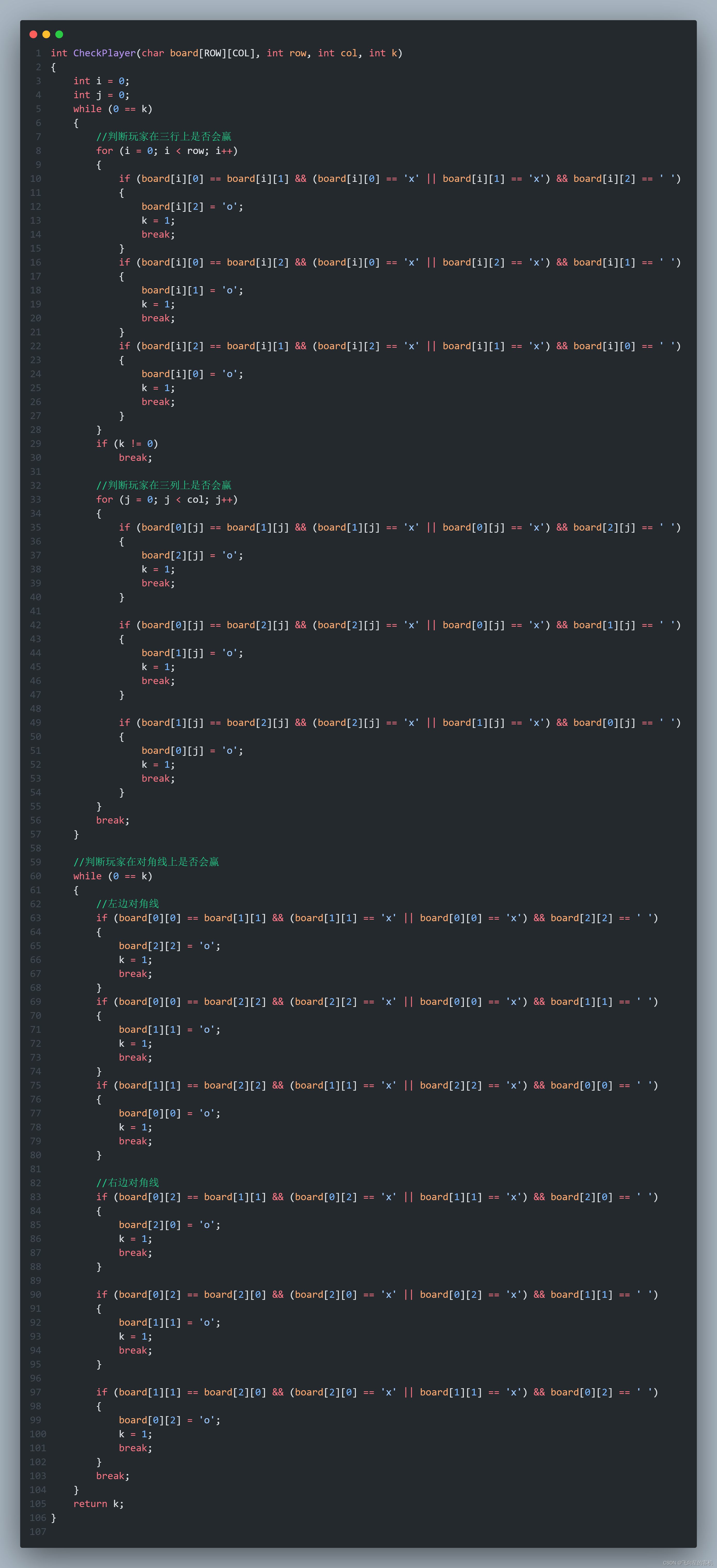Click line number 83 in the gutter
The width and height of the screenshot is (717, 1568).
coord(35,1197)
